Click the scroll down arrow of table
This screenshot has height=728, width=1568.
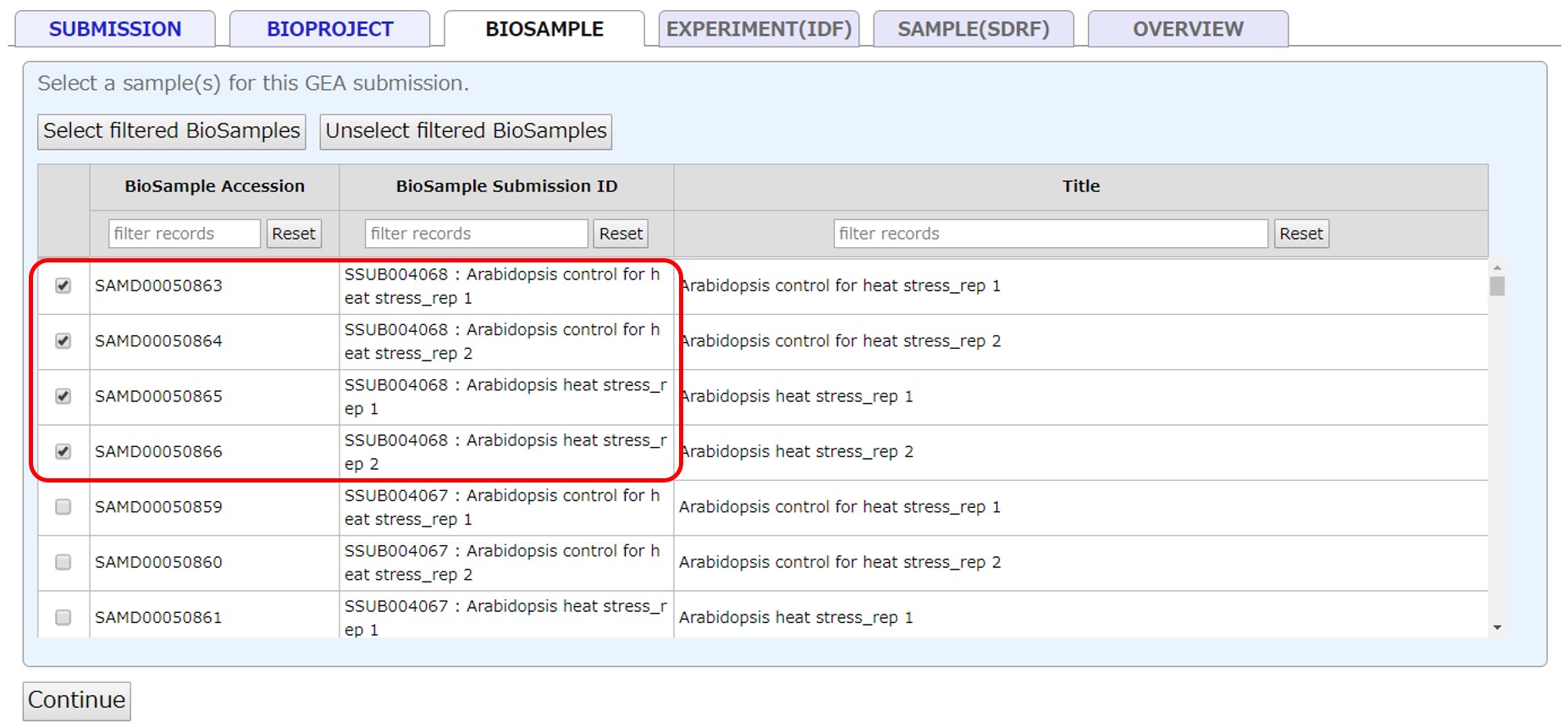[x=1497, y=627]
